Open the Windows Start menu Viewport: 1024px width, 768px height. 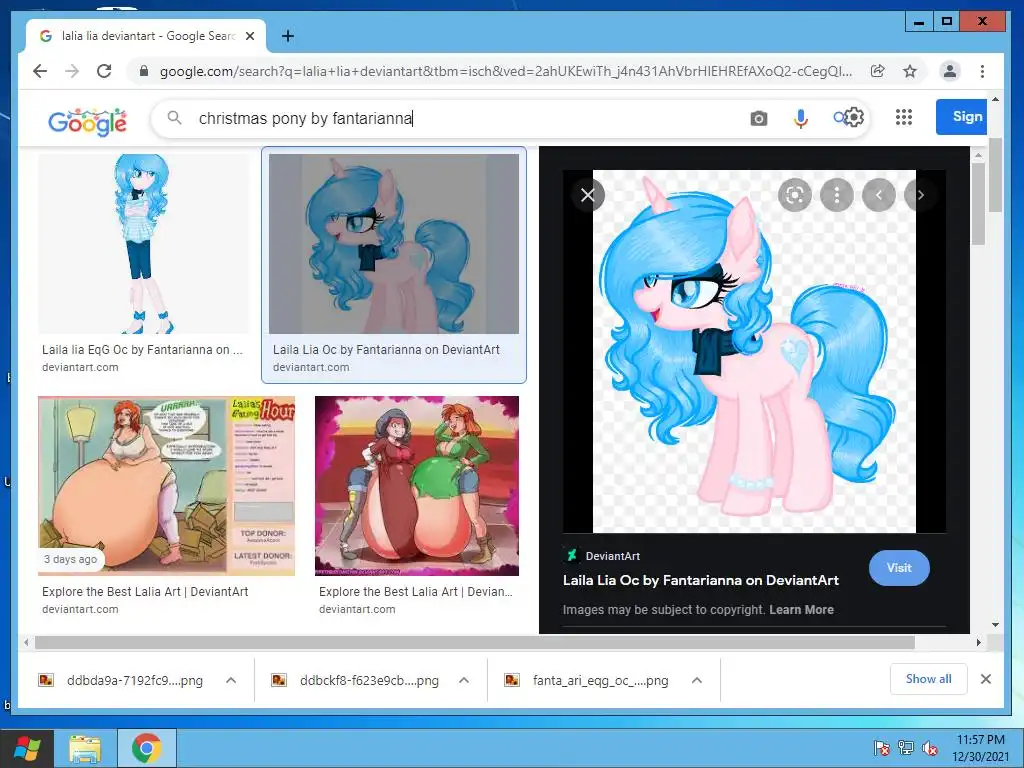pos(27,748)
